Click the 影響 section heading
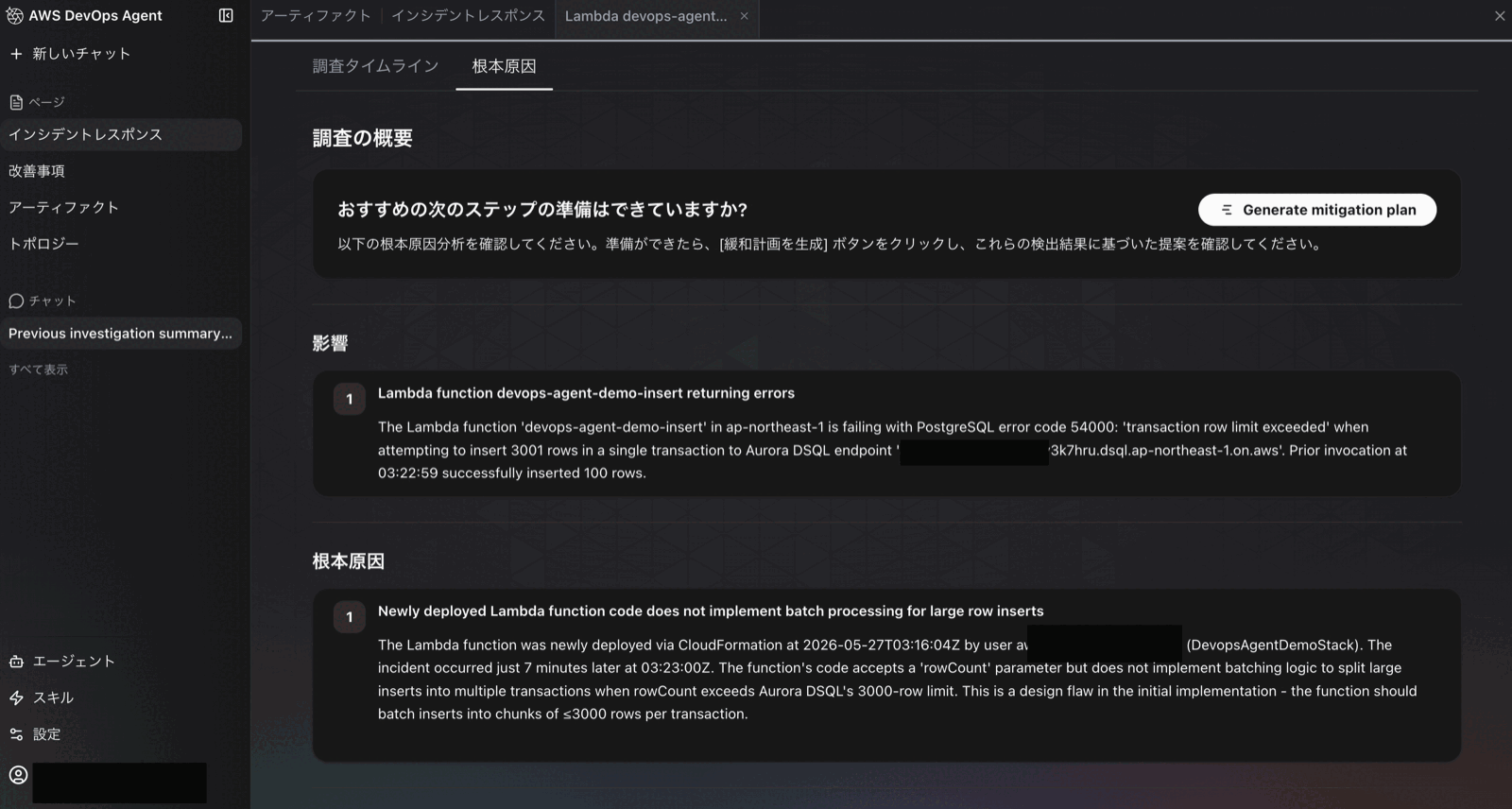Viewport: 1512px width, 809px height. (330, 343)
